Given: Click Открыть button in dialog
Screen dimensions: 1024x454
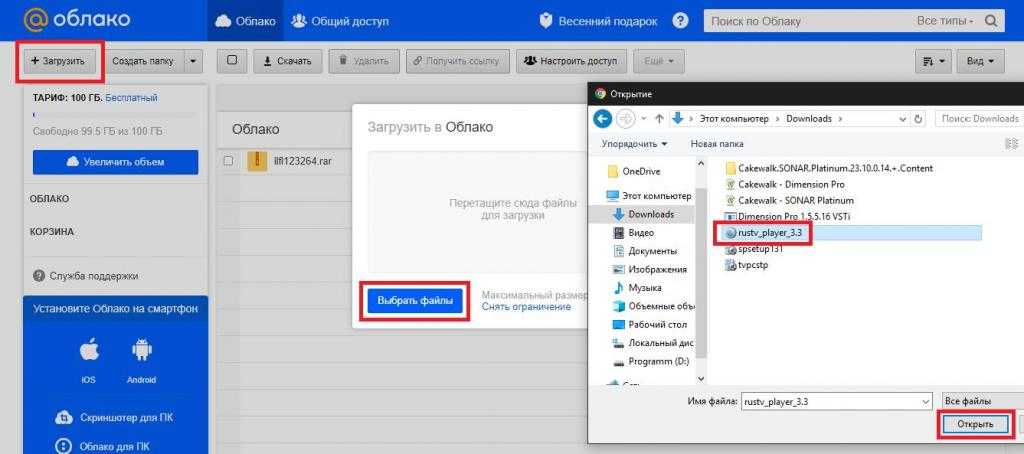Looking at the screenshot, I should click(975, 424).
